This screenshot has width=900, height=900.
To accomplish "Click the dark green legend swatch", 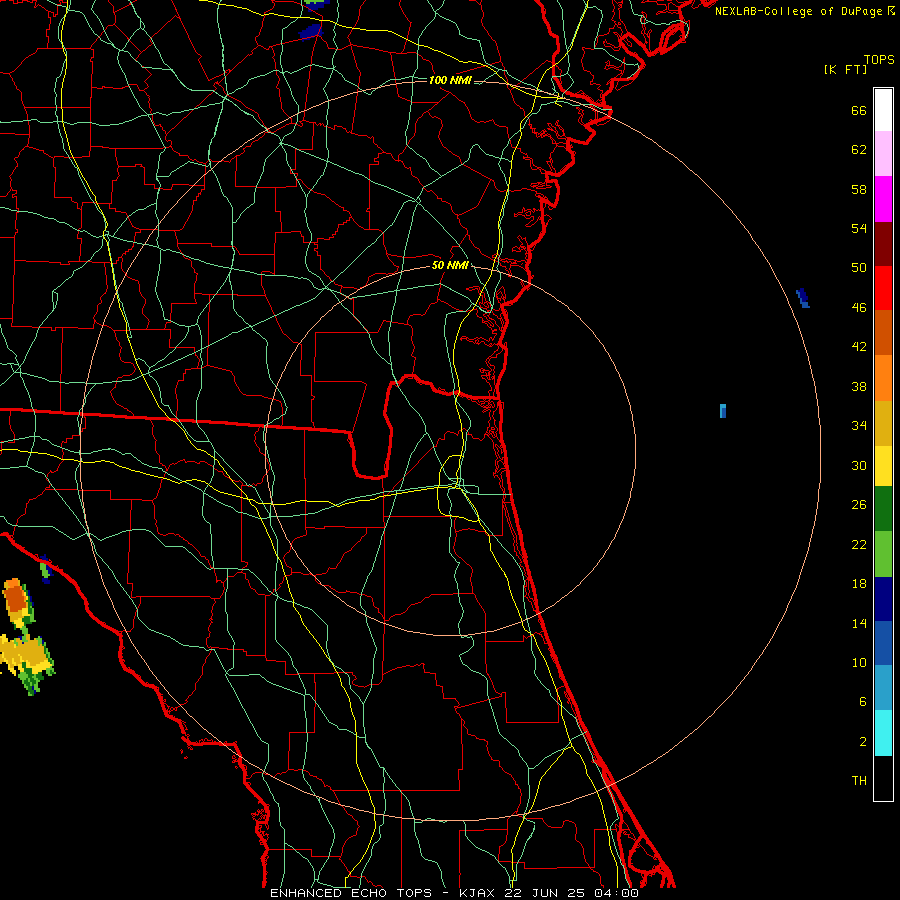I will click(x=883, y=509).
